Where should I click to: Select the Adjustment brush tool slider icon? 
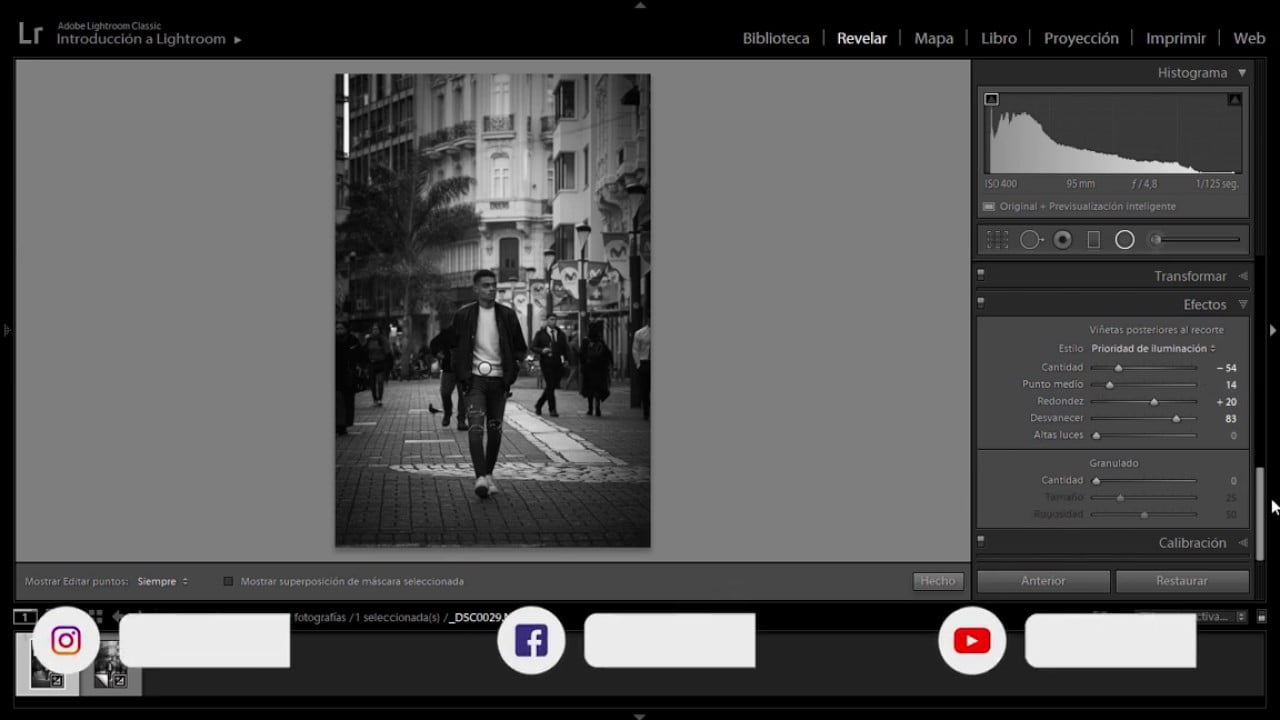pyautogui.click(x=1195, y=240)
